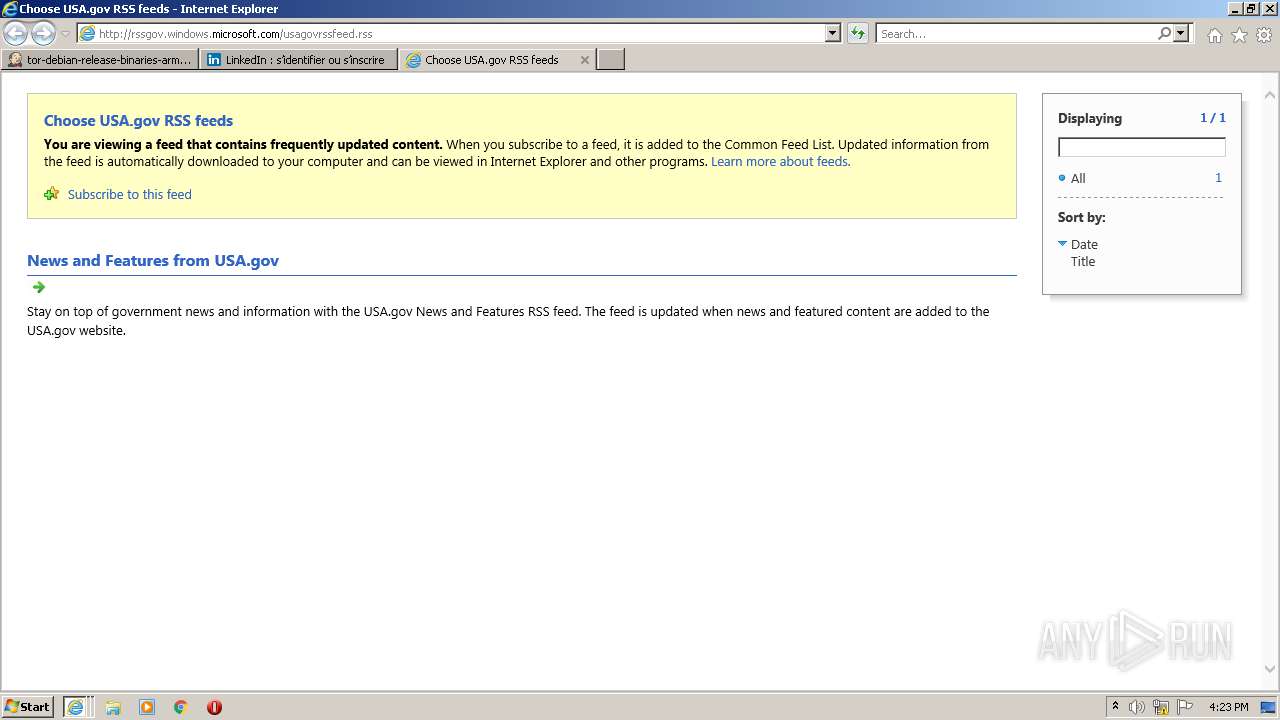Image resolution: width=1280 pixels, height=720 pixels.
Task: Go to the Home page icon
Action: (1214, 35)
